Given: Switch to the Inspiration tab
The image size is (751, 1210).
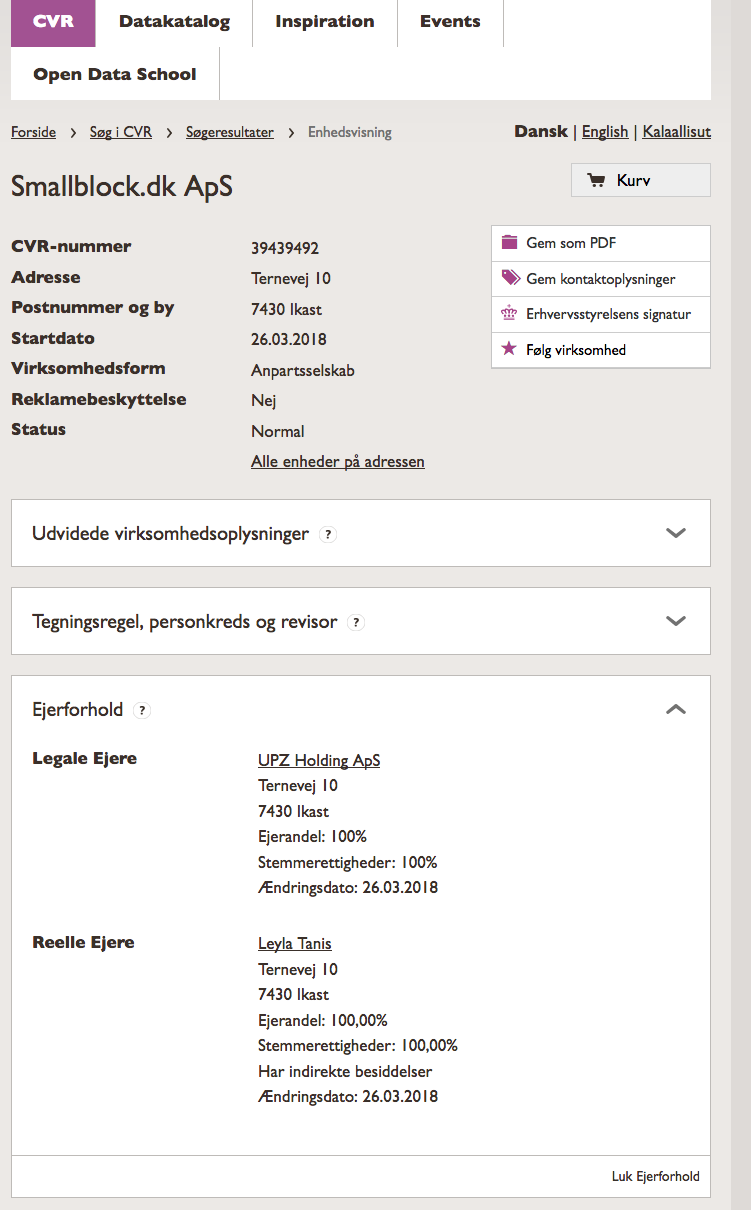Looking at the screenshot, I should point(325,23).
